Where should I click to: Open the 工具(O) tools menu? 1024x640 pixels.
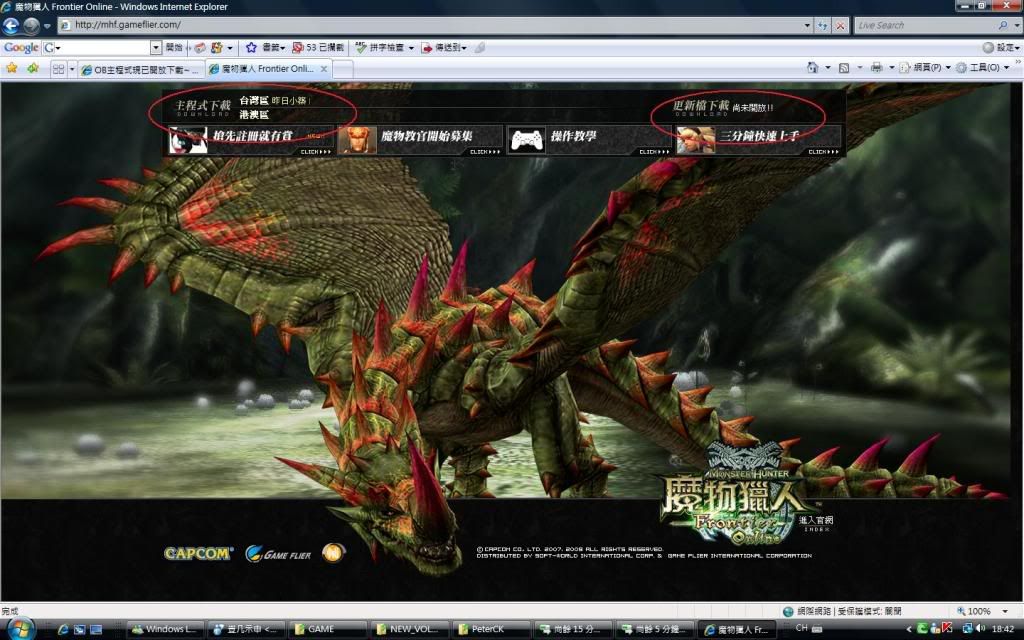coord(982,67)
